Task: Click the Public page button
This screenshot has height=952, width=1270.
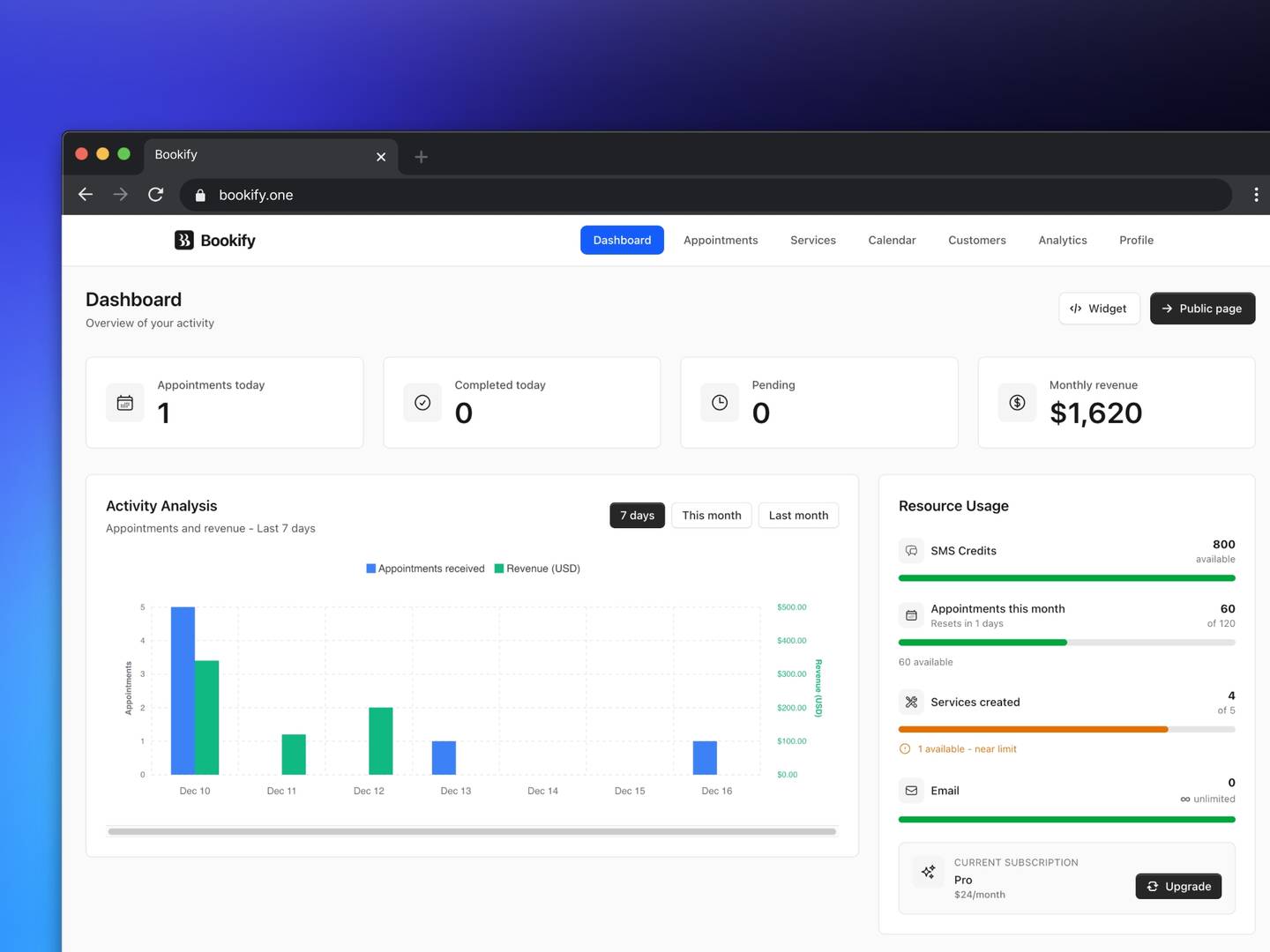Action: tap(1202, 308)
